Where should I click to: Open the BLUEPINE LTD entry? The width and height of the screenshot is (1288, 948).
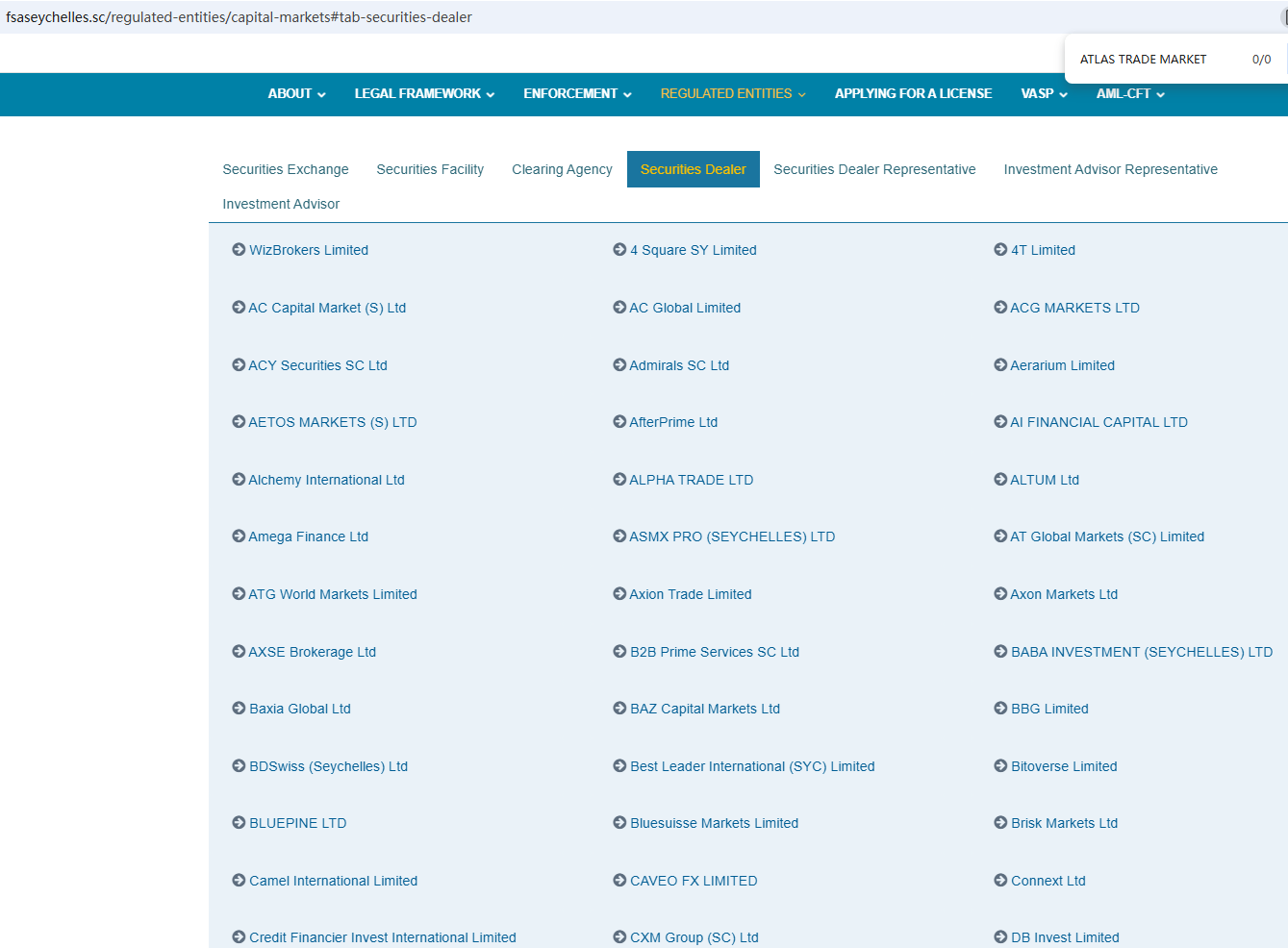pyautogui.click(x=297, y=823)
